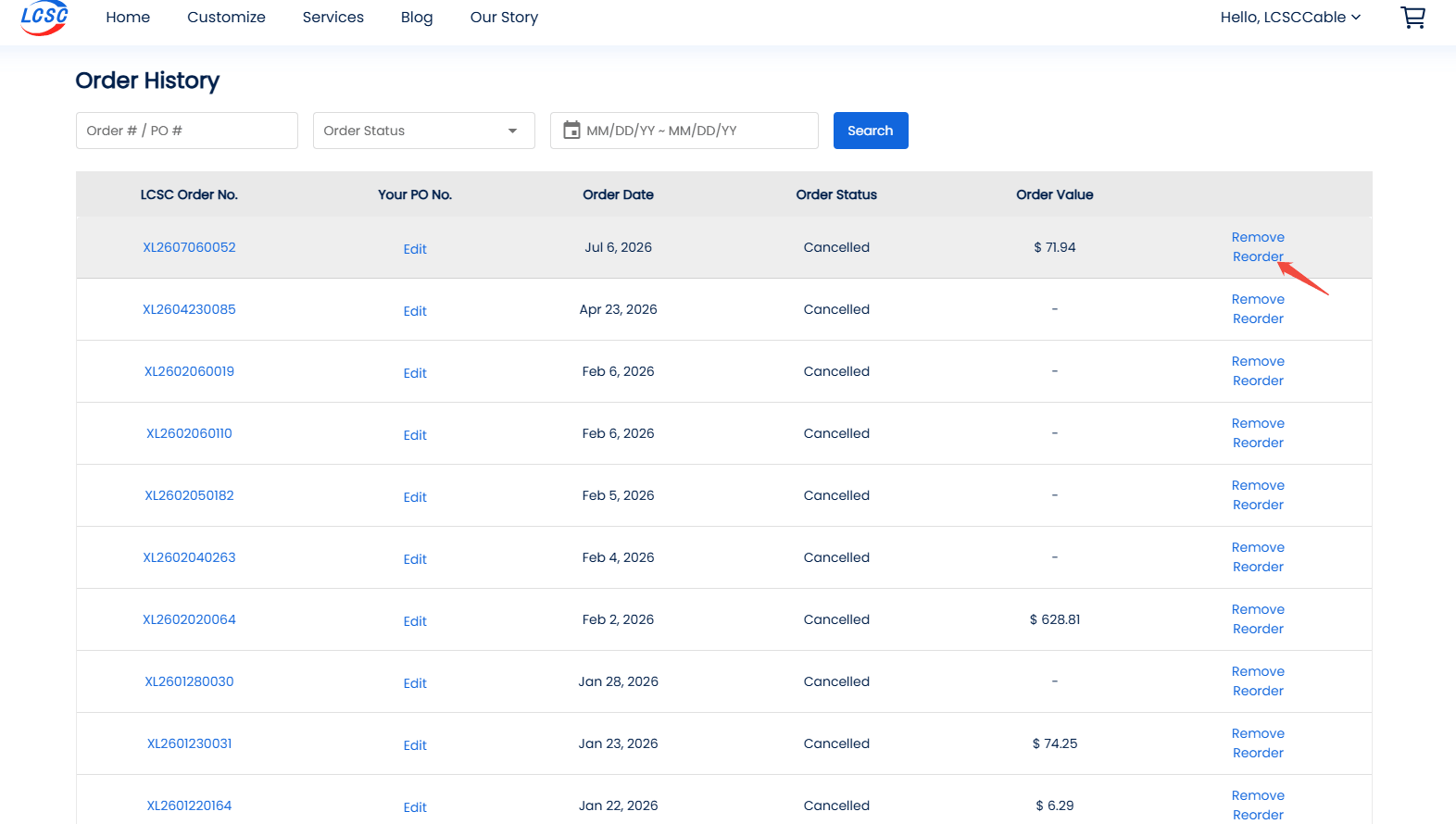Edit PO number for order XL2602060110

(x=415, y=435)
